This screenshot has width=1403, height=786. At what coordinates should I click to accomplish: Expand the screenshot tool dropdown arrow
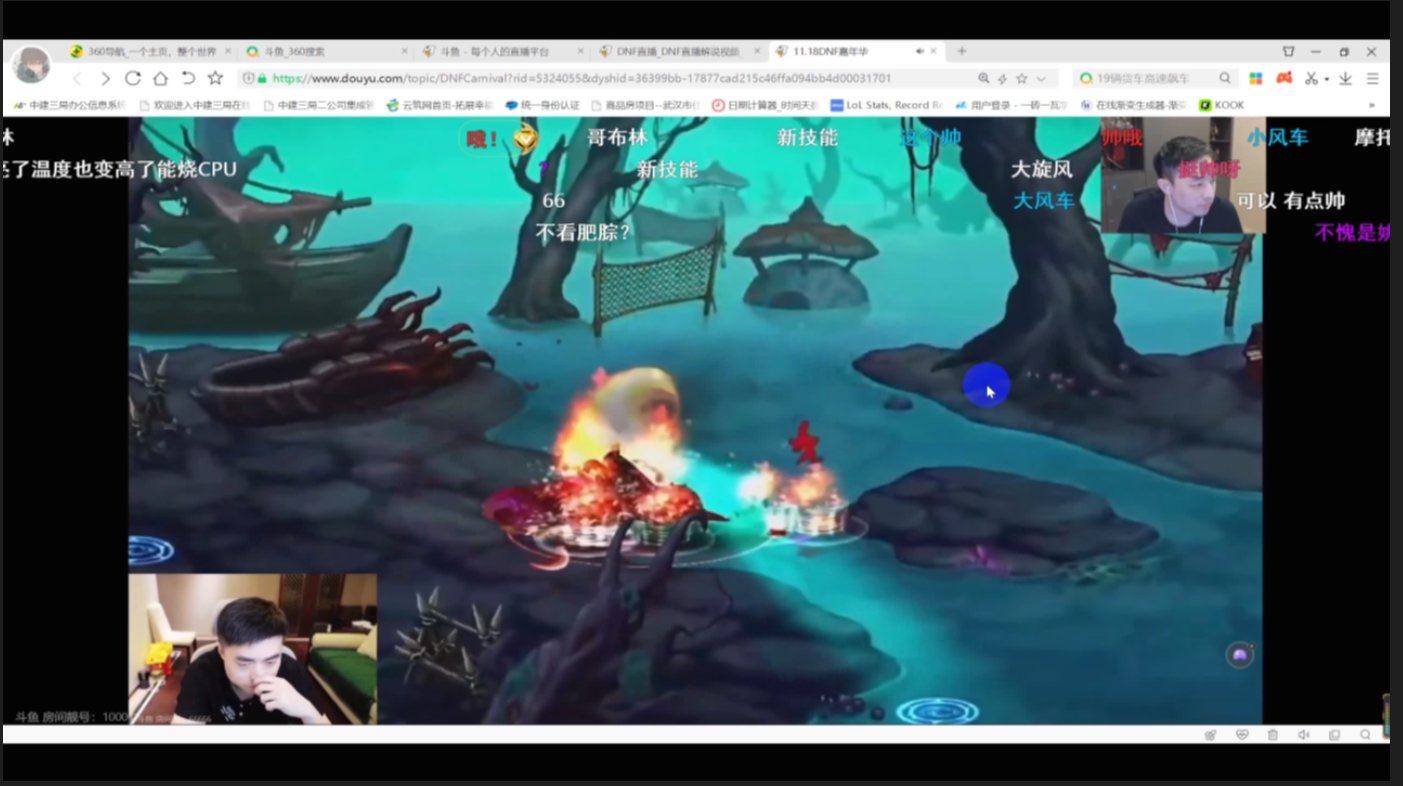tap(1327, 79)
